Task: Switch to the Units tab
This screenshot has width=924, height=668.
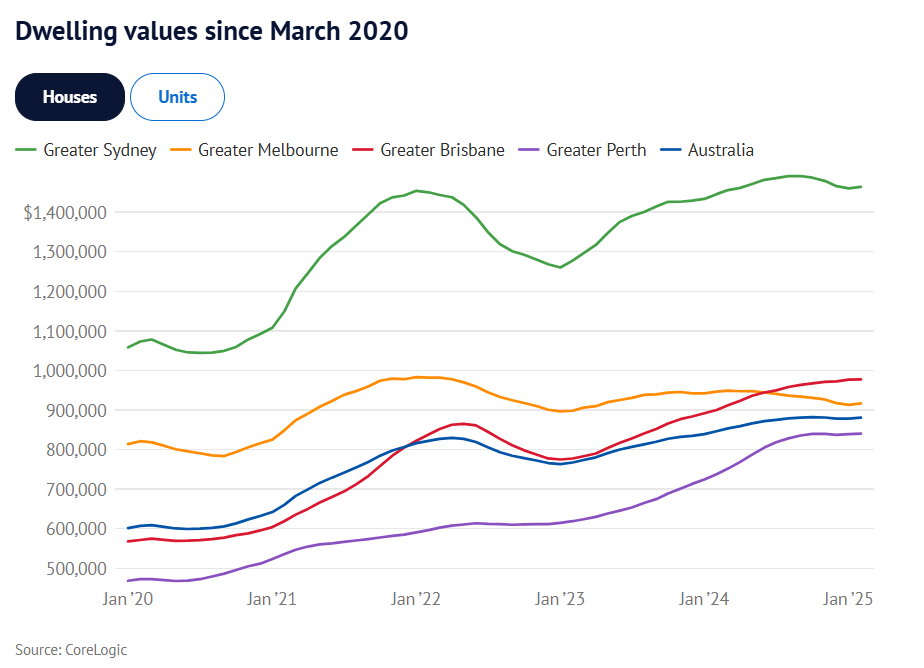Action: [x=177, y=97]
